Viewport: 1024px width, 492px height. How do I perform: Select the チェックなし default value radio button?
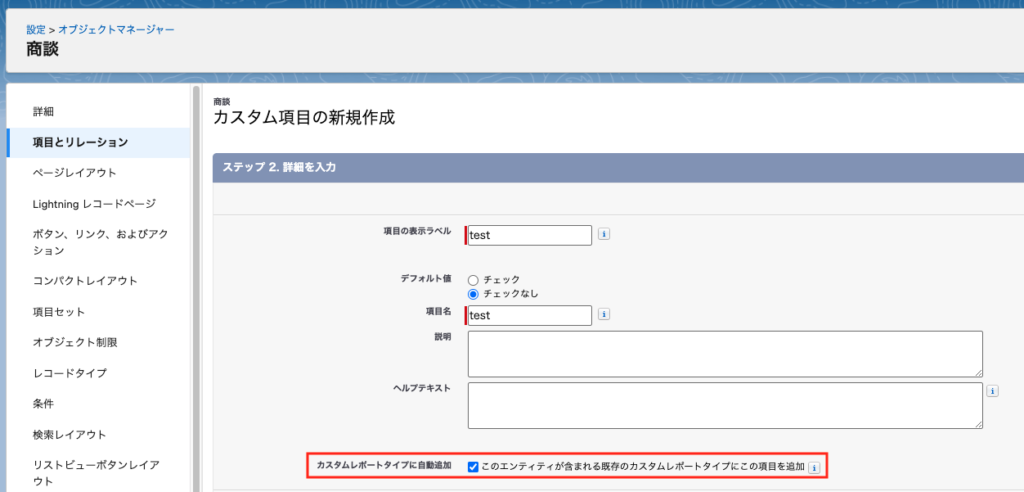[473, 294]
